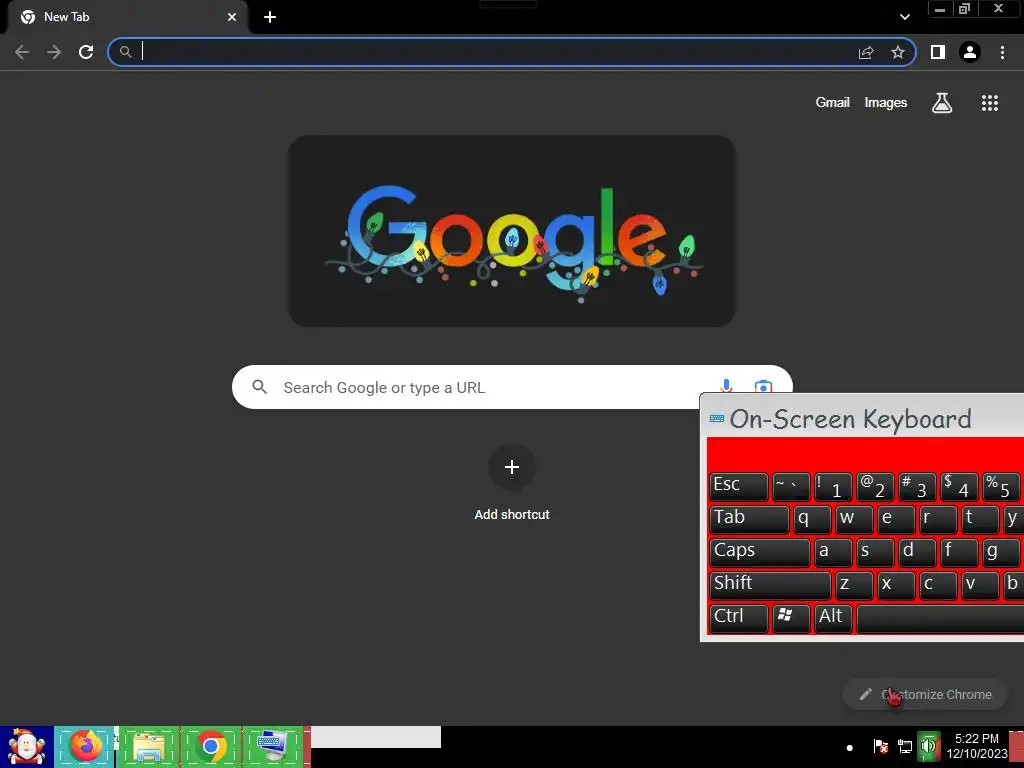
Task: Open the Google apps grid
Action: [x=990, y=103]
